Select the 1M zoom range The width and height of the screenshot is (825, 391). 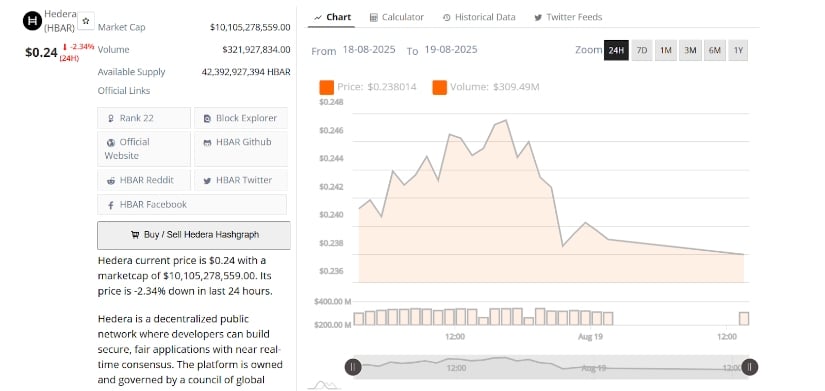(x=666, y=51)
